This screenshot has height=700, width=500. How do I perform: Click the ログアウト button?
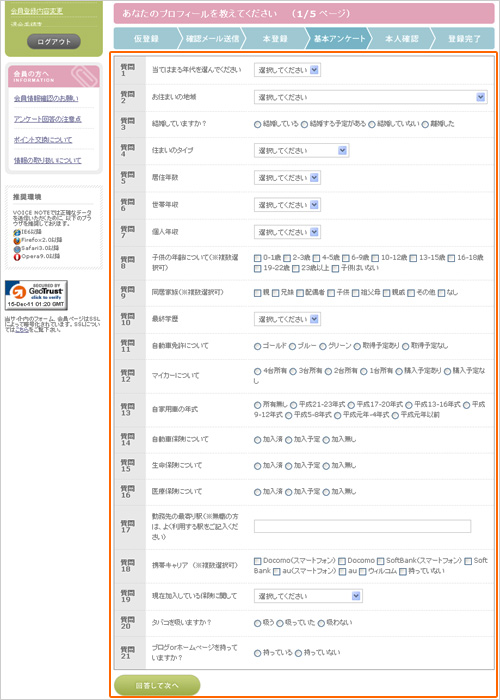(x=54, y=42)
